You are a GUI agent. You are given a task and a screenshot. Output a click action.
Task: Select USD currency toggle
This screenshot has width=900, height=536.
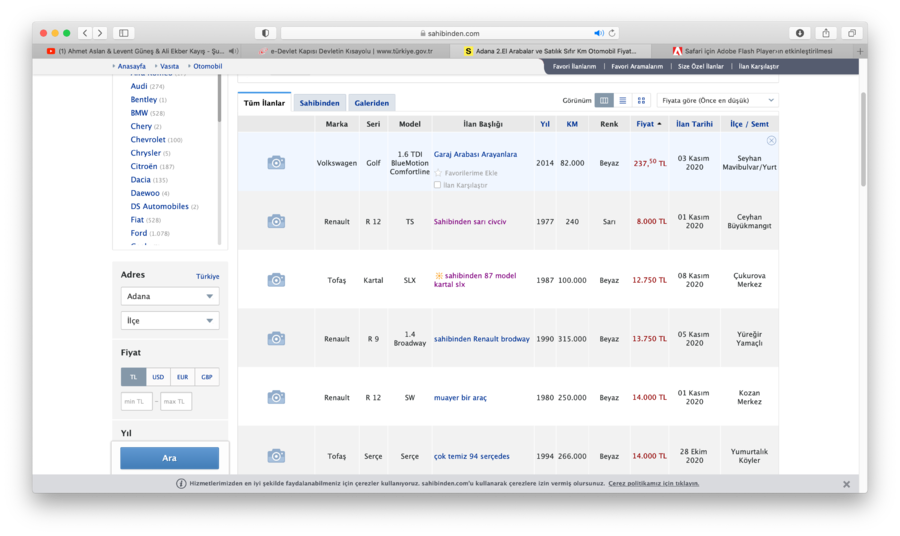pos(158,377)
